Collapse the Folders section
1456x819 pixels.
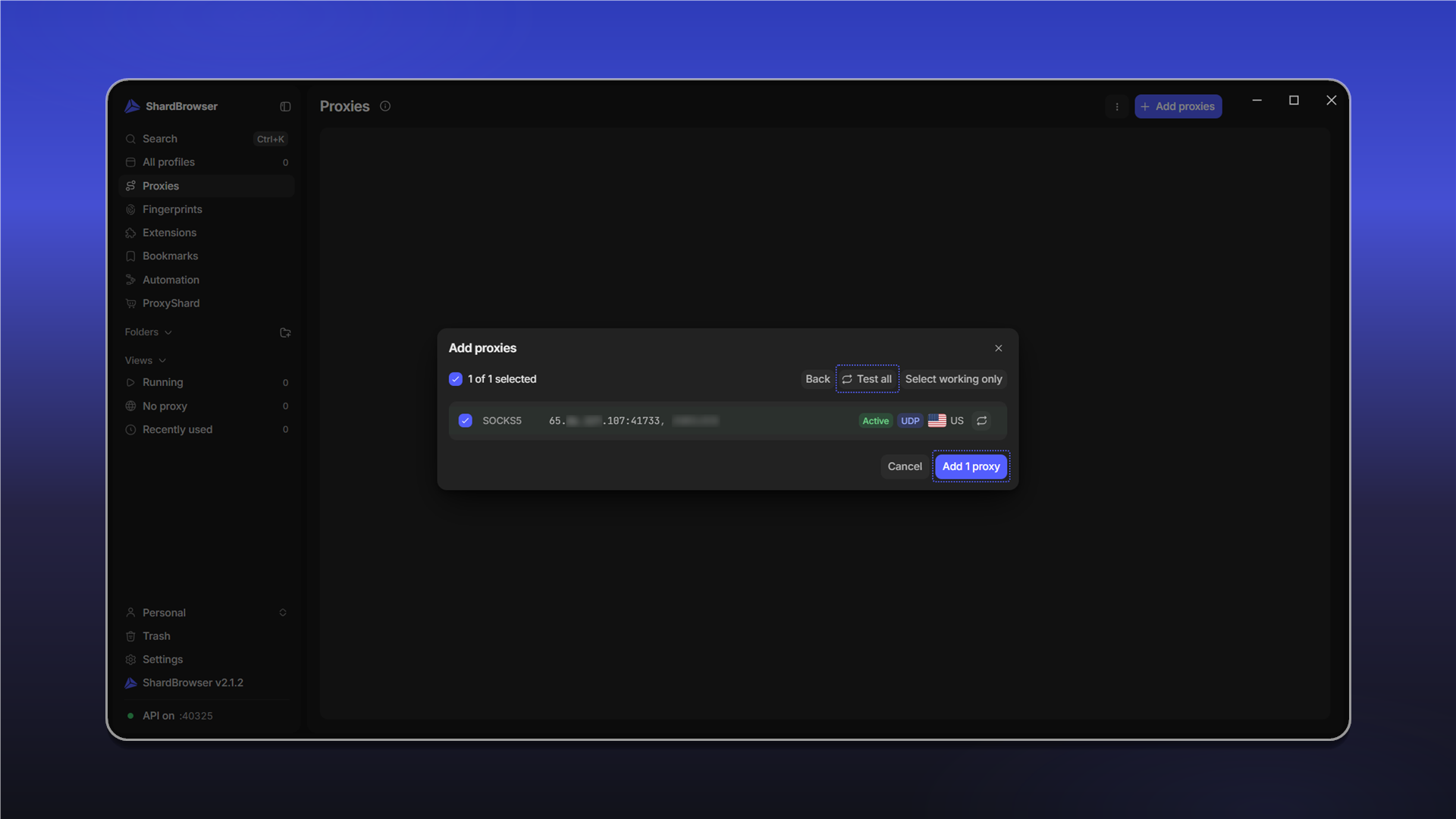click(149, 332)
